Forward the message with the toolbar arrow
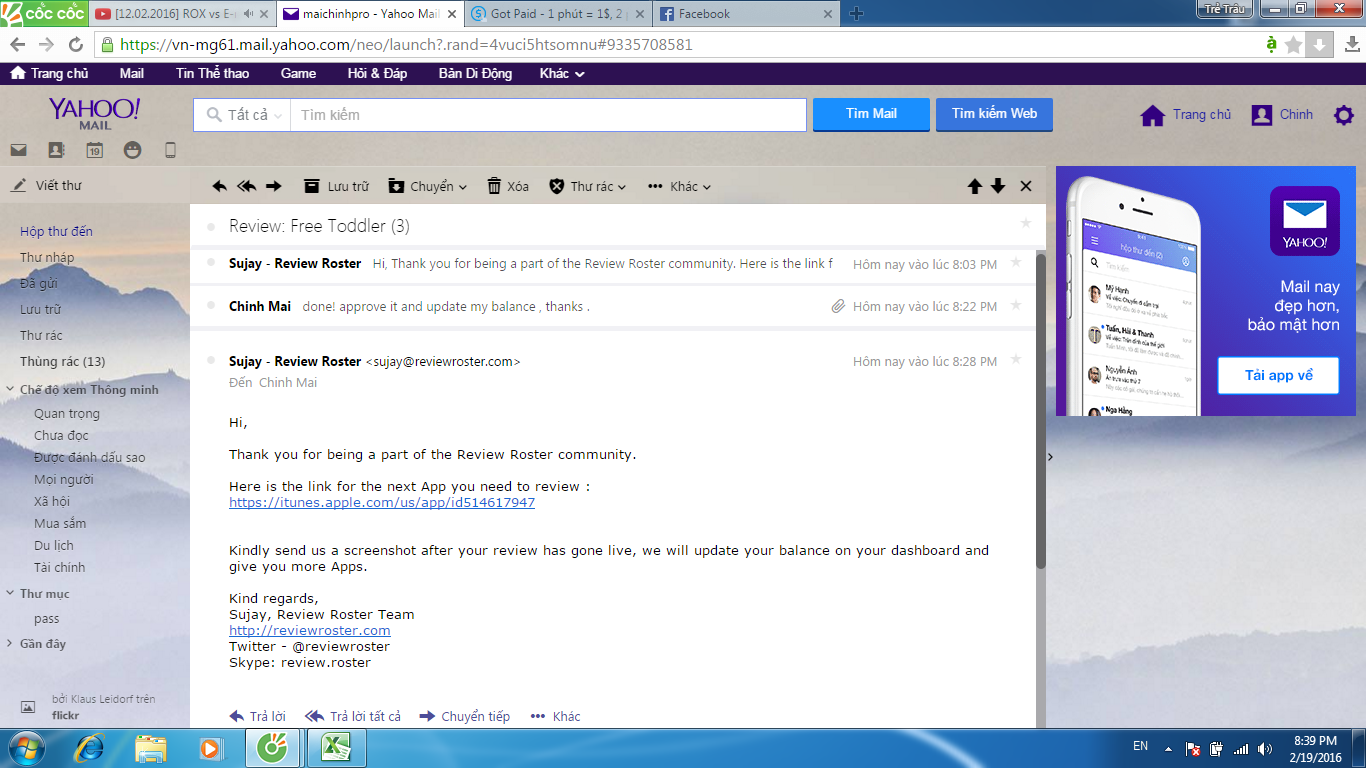 273,186
